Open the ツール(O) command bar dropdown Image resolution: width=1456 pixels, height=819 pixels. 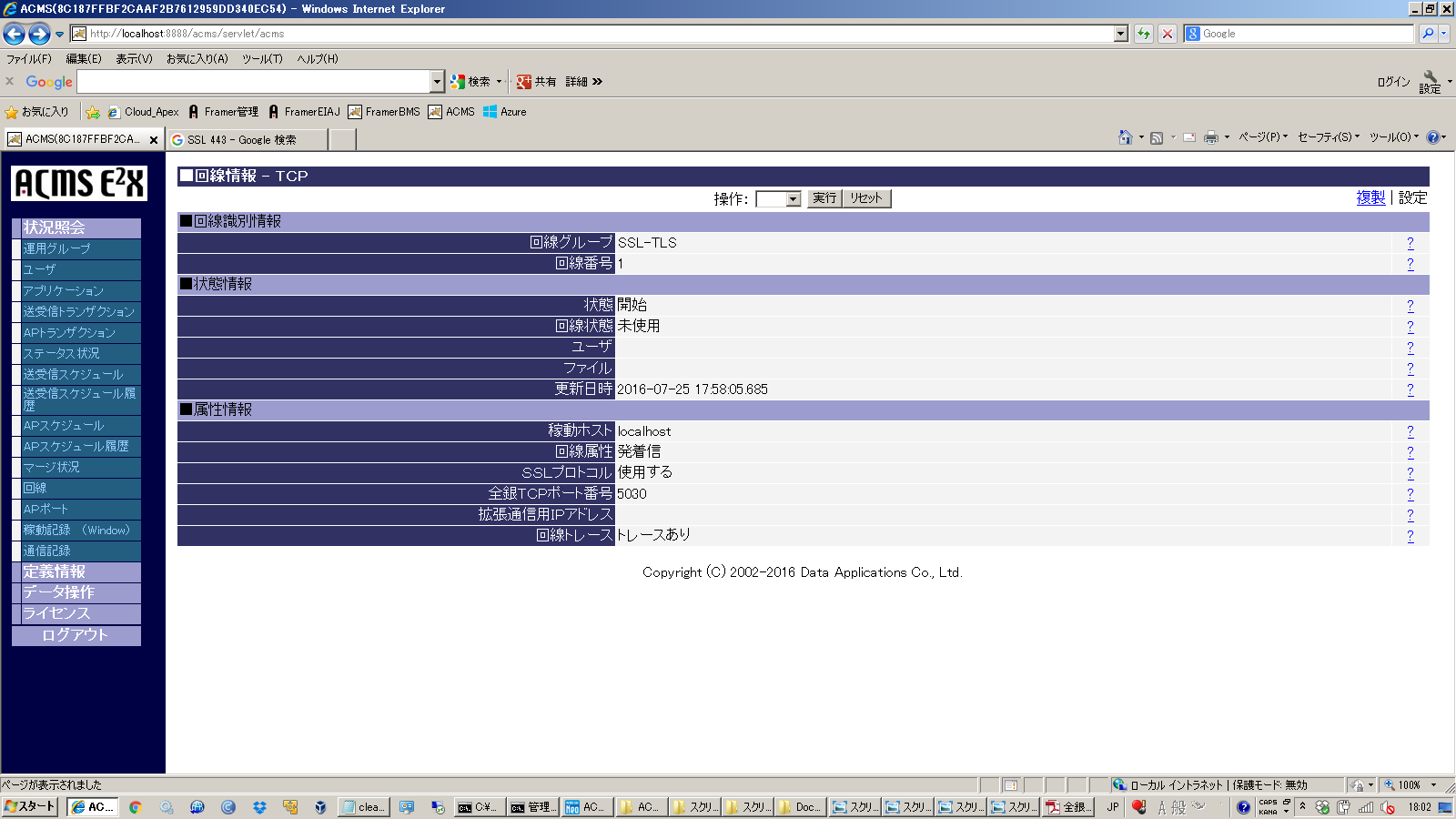(x=1394, y=137)
